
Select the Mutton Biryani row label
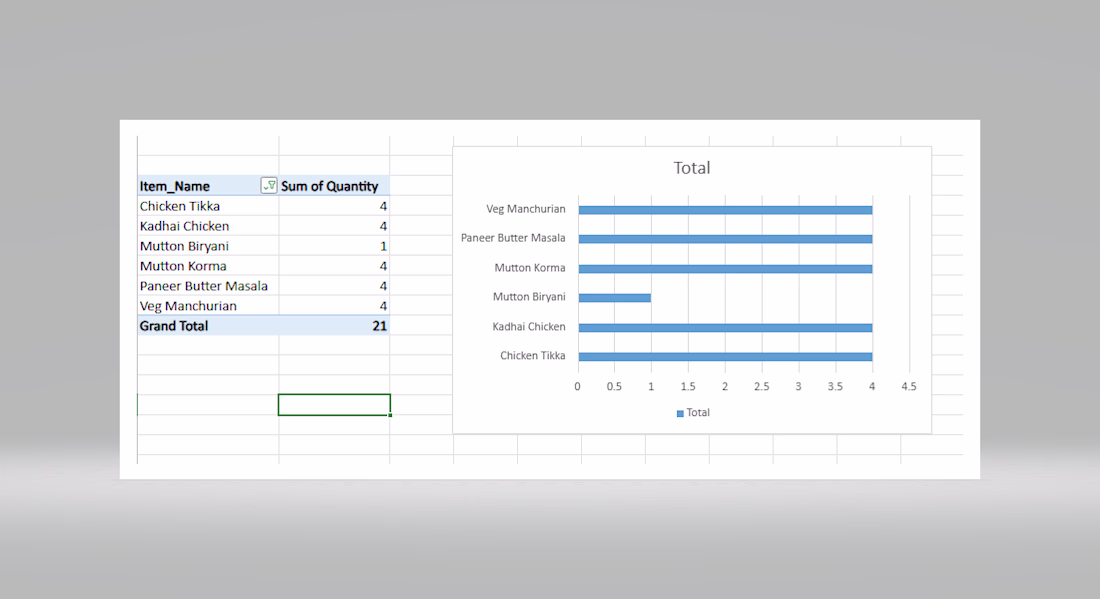[185, 246]
